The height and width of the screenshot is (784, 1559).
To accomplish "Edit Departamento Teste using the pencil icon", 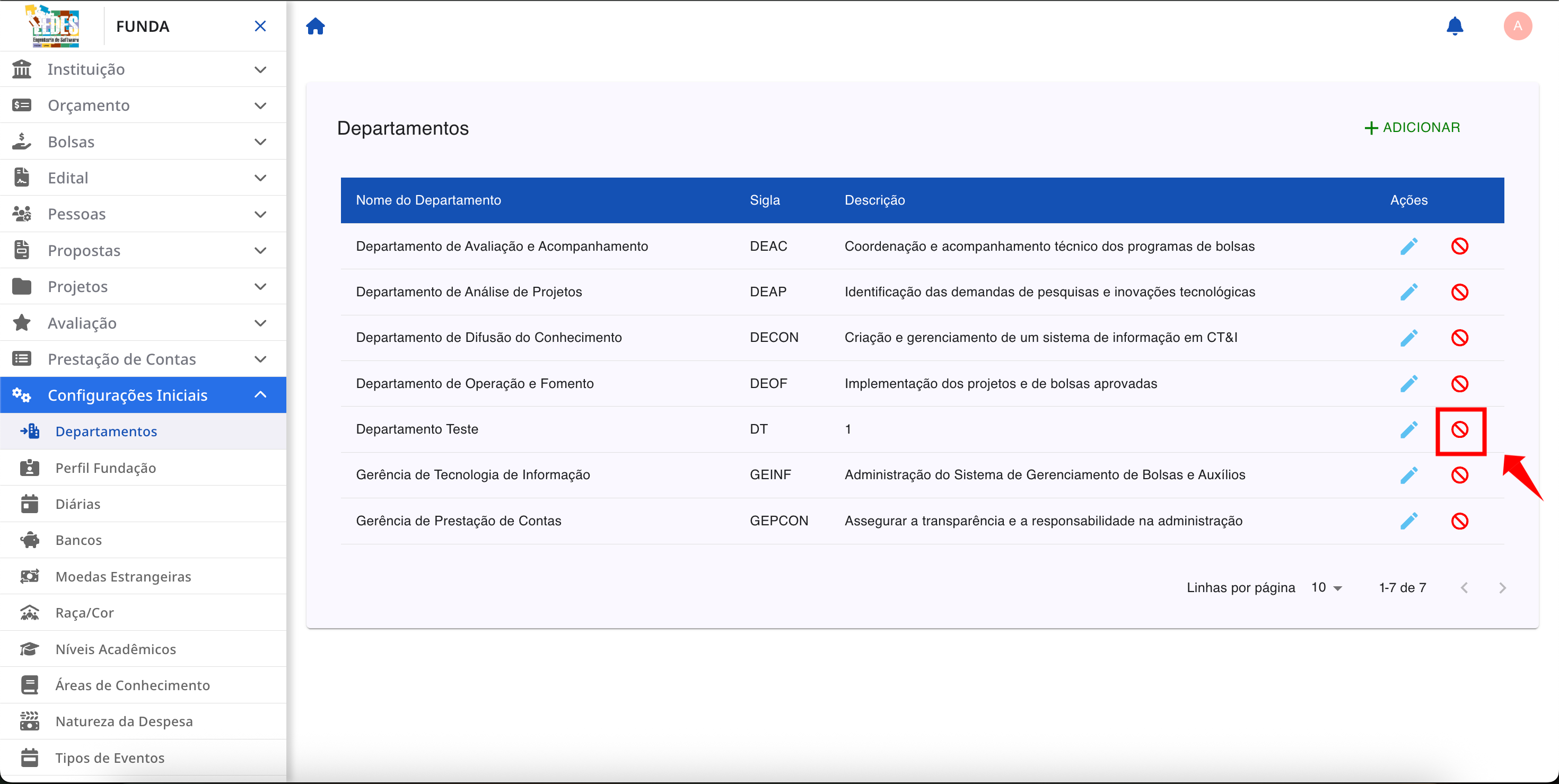I will (x=1409, y=429).
